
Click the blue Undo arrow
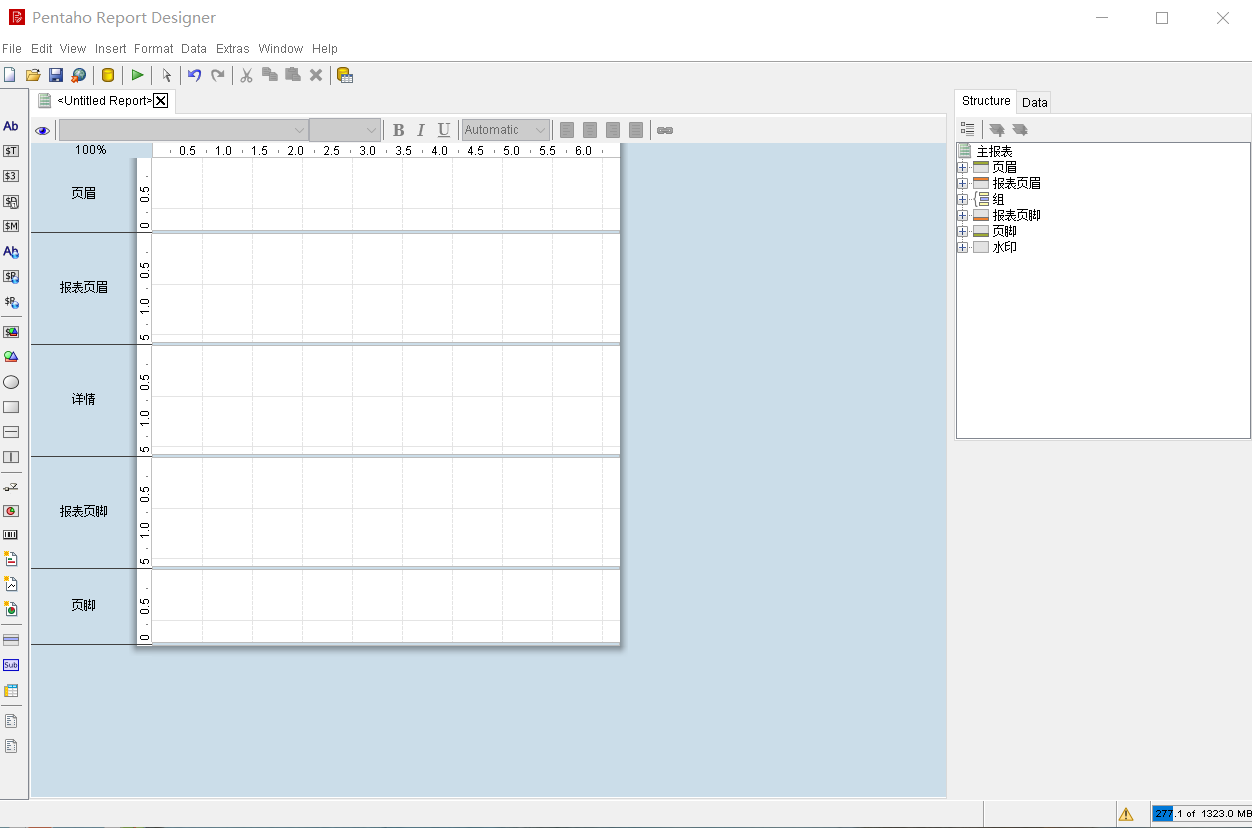195,75
